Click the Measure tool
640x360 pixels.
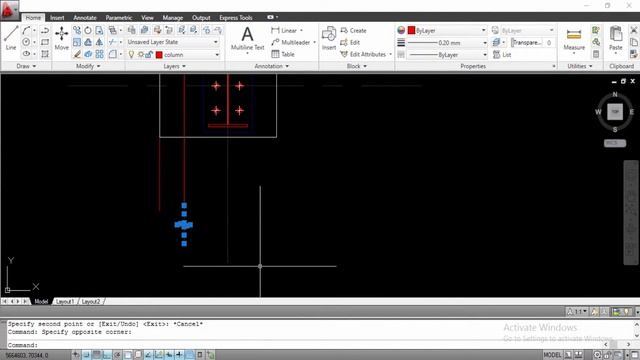click(x=574, y=39)
